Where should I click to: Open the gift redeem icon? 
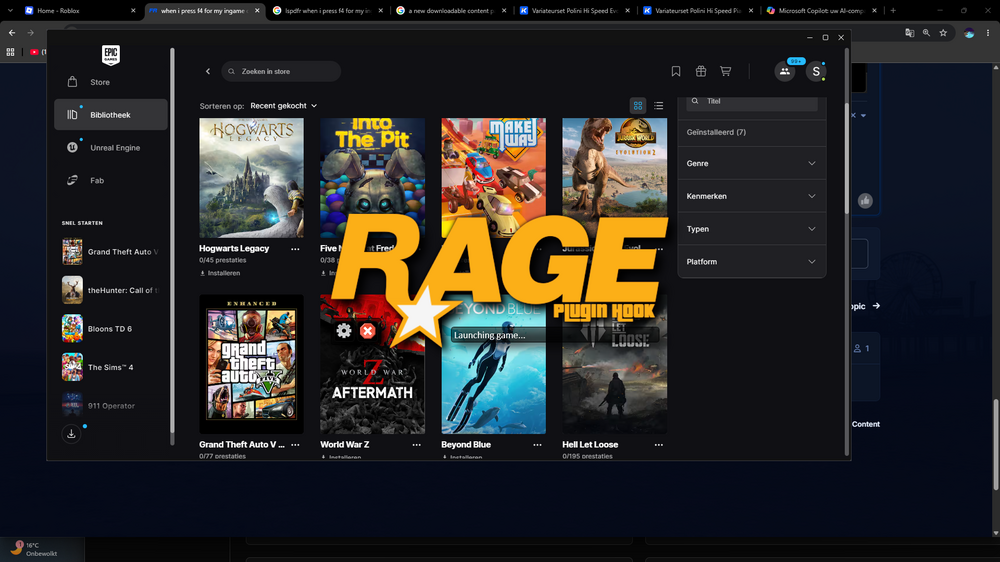point(701,71)
